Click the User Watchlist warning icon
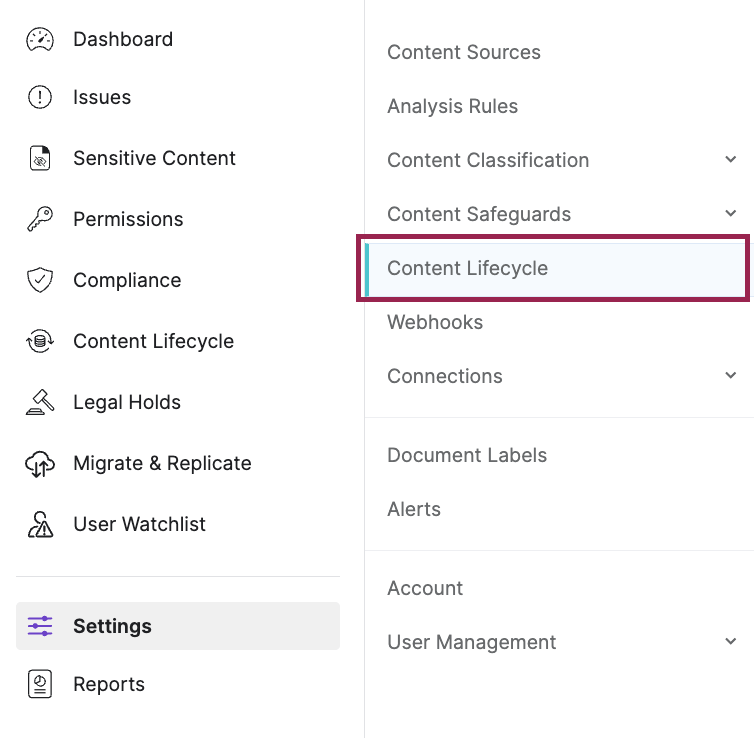The image size is (754, 738). click(40, 524)
